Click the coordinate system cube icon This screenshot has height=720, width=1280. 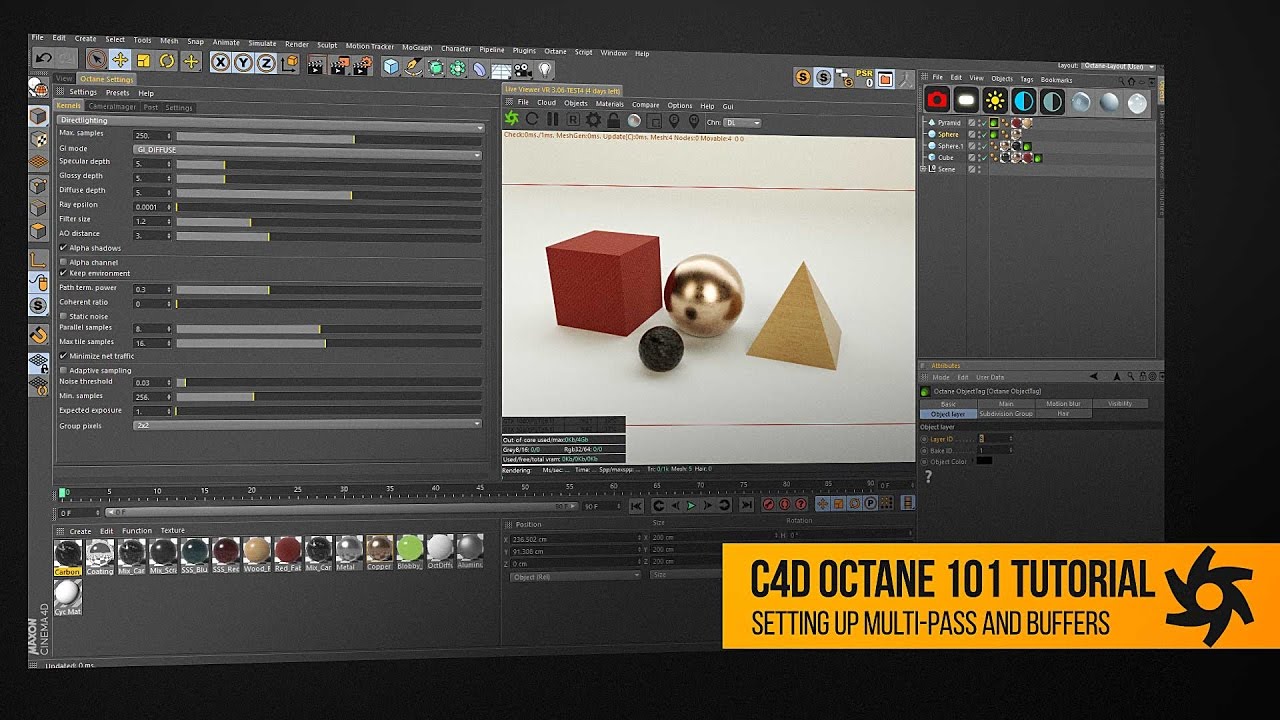pos(290,64)
